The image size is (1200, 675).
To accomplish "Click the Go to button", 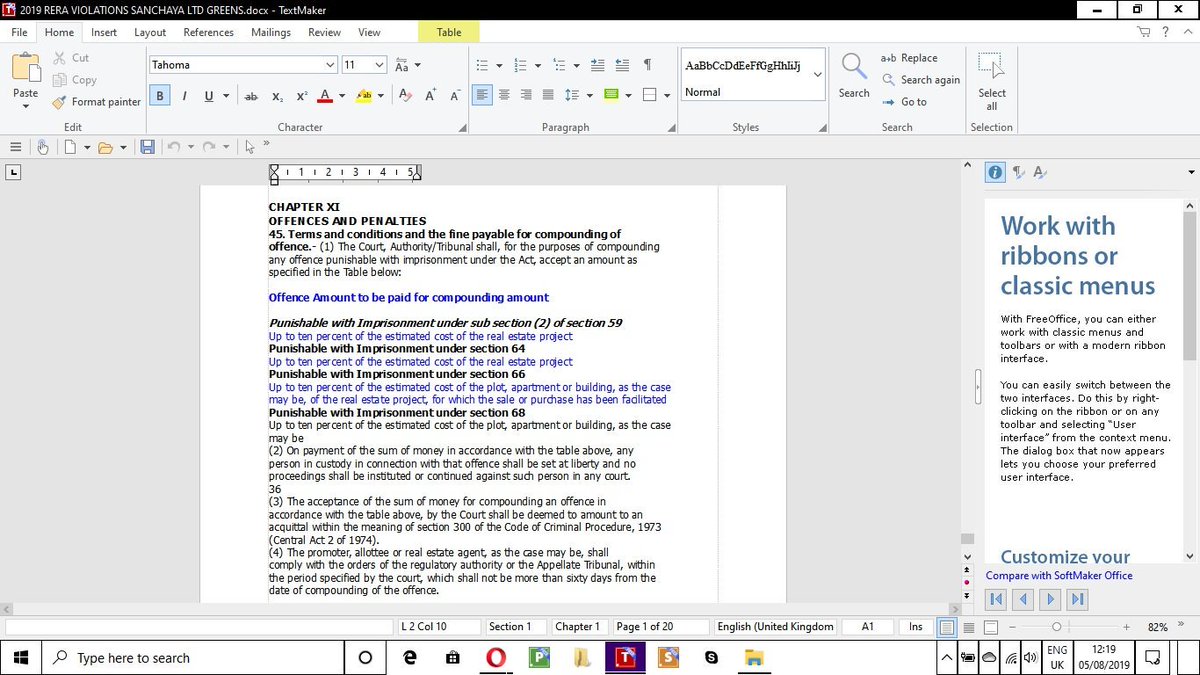I will [904, 102].
